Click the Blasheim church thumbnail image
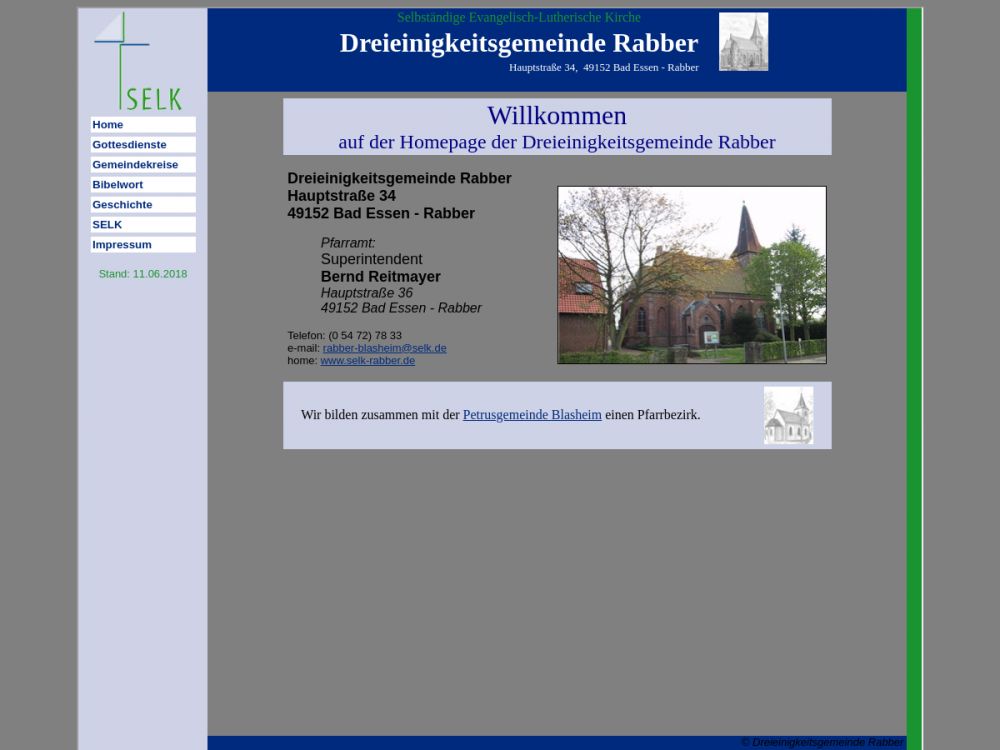The height and width of the screenshot is (750, 1000). 788,415
